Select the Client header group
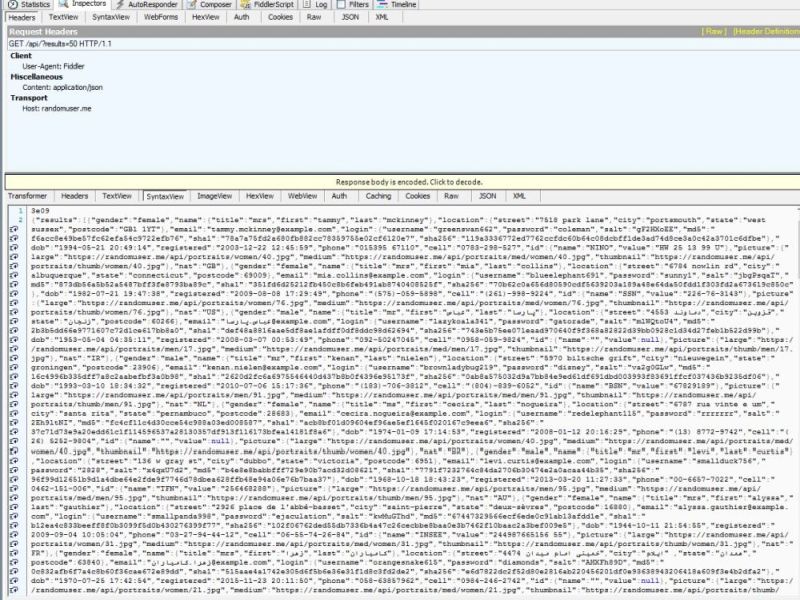The width and height of the screenshot is (800, 600). (x=21, y=56)
